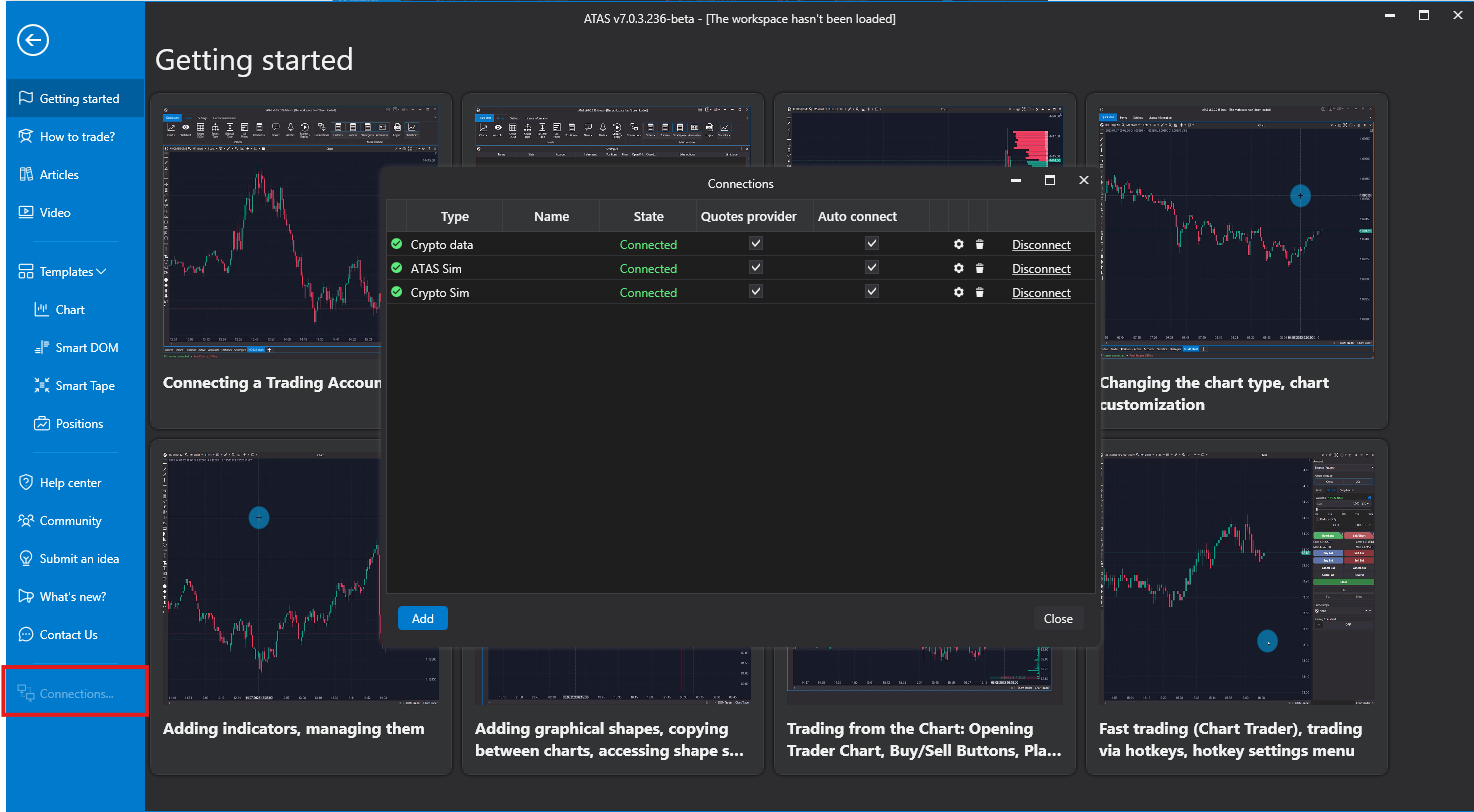
Task: Close Connections dialog with X icon
Action: tap(1083, 180)
